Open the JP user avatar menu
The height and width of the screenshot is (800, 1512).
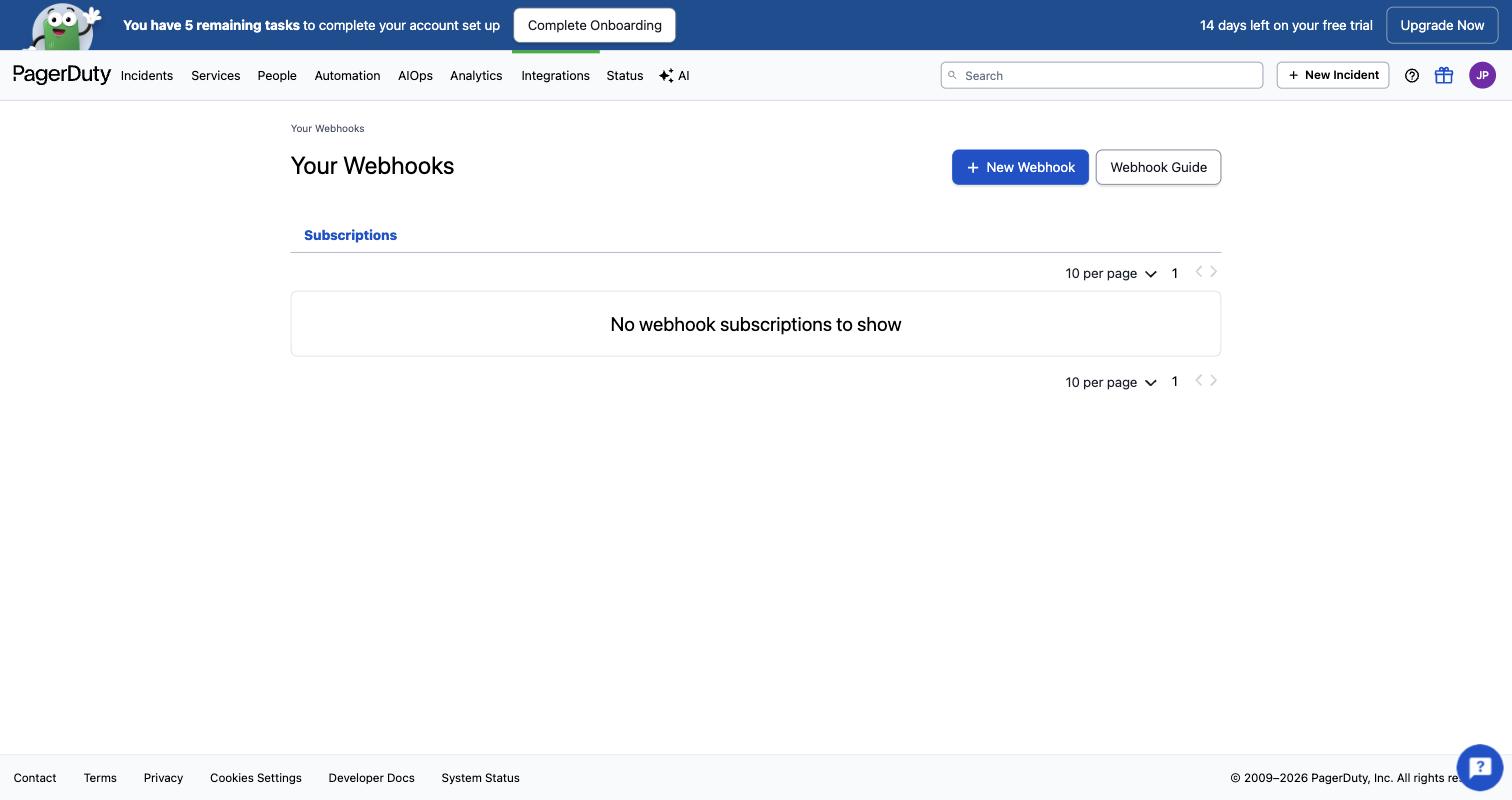click(1482, 75)
